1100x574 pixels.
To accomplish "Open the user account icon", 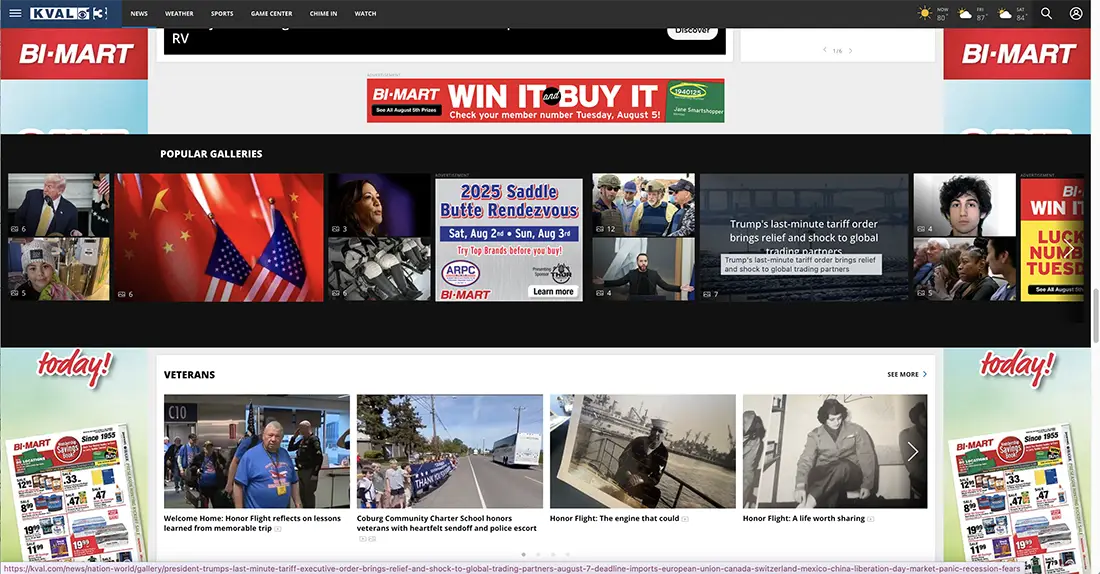I will (x=1075, y=13).
